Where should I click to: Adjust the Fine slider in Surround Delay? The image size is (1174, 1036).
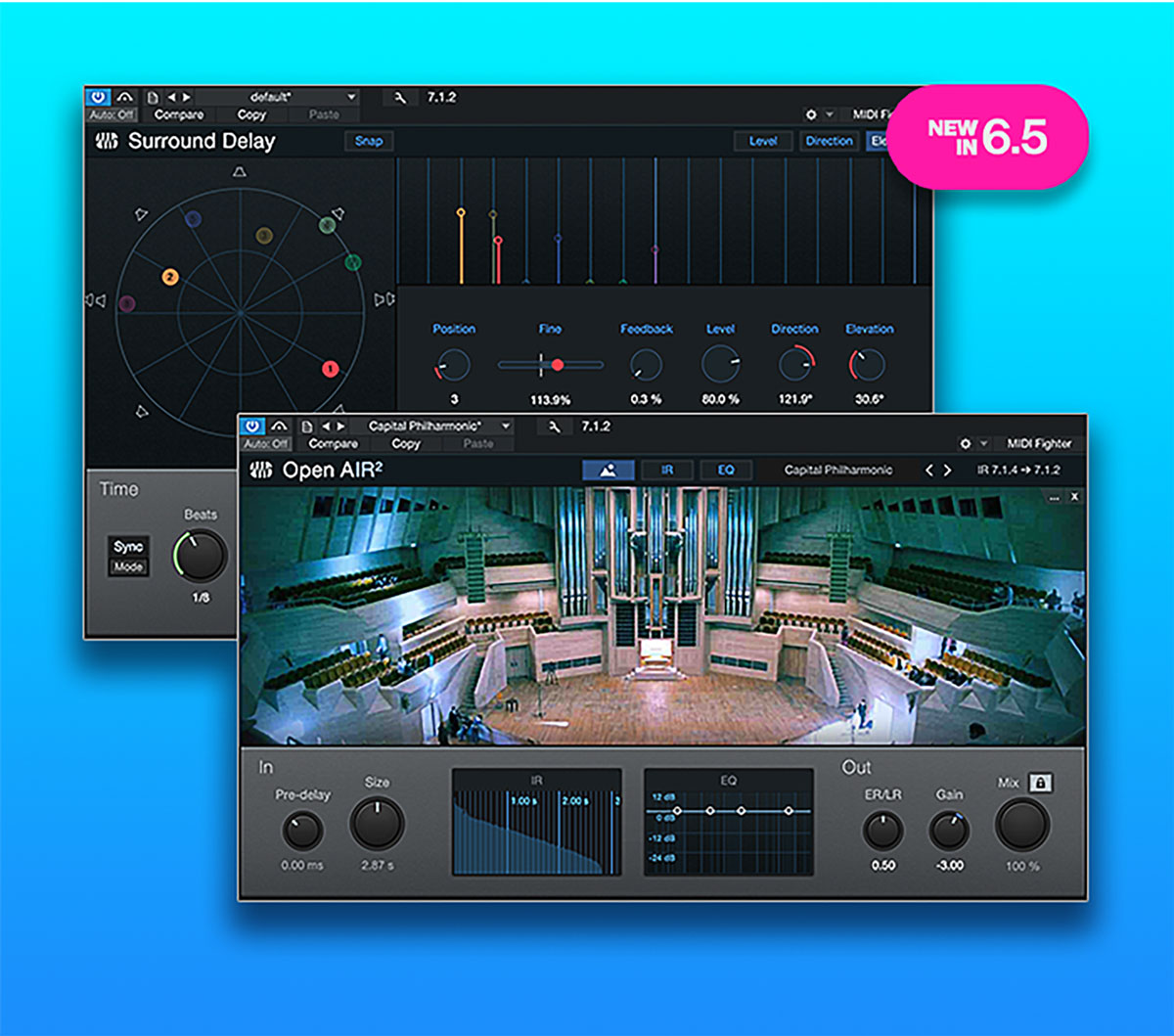click(x=556, y=363)
